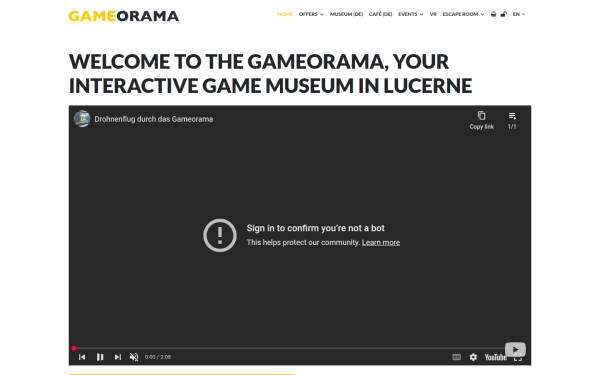Screen dimensions: 600x375
Task: Click the open padlock login icon
Action: 504,14
